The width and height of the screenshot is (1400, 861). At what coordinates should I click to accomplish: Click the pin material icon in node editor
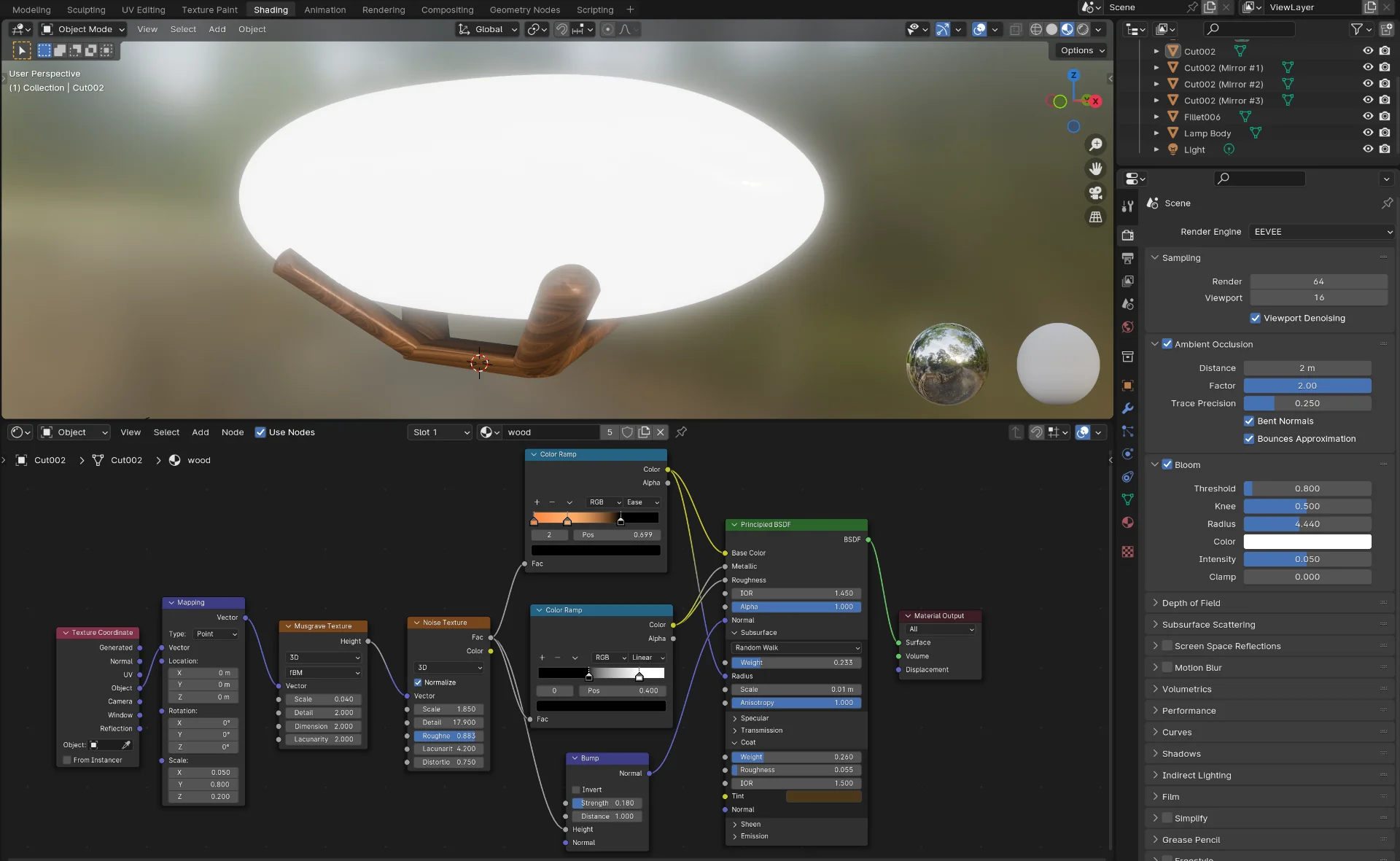pos(681,432)
